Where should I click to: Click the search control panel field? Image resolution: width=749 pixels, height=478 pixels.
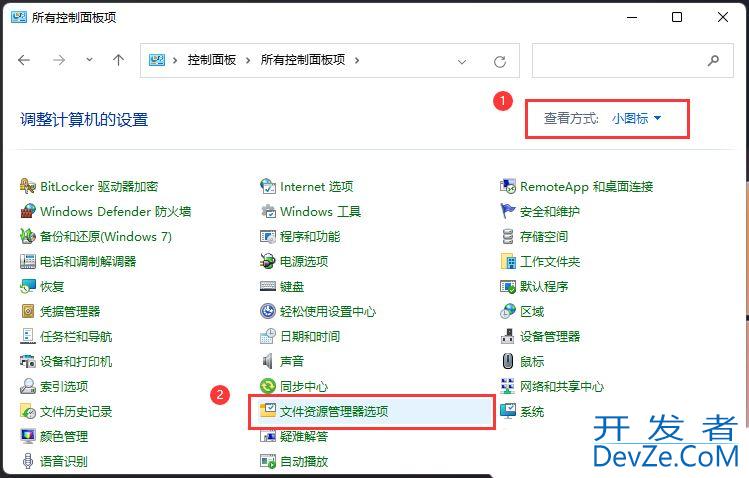point(632,60)
